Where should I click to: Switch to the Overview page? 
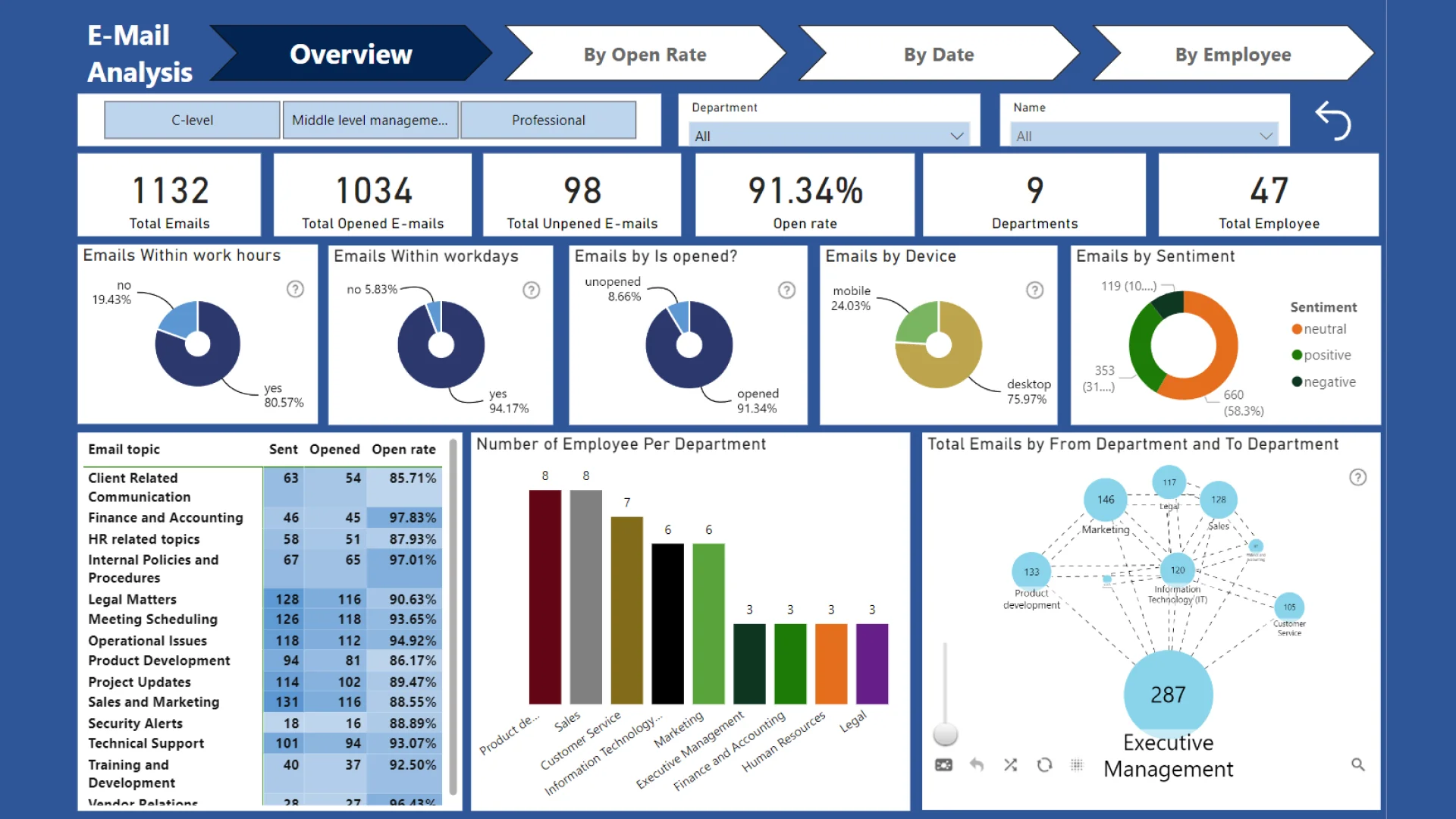click(351, 54)
